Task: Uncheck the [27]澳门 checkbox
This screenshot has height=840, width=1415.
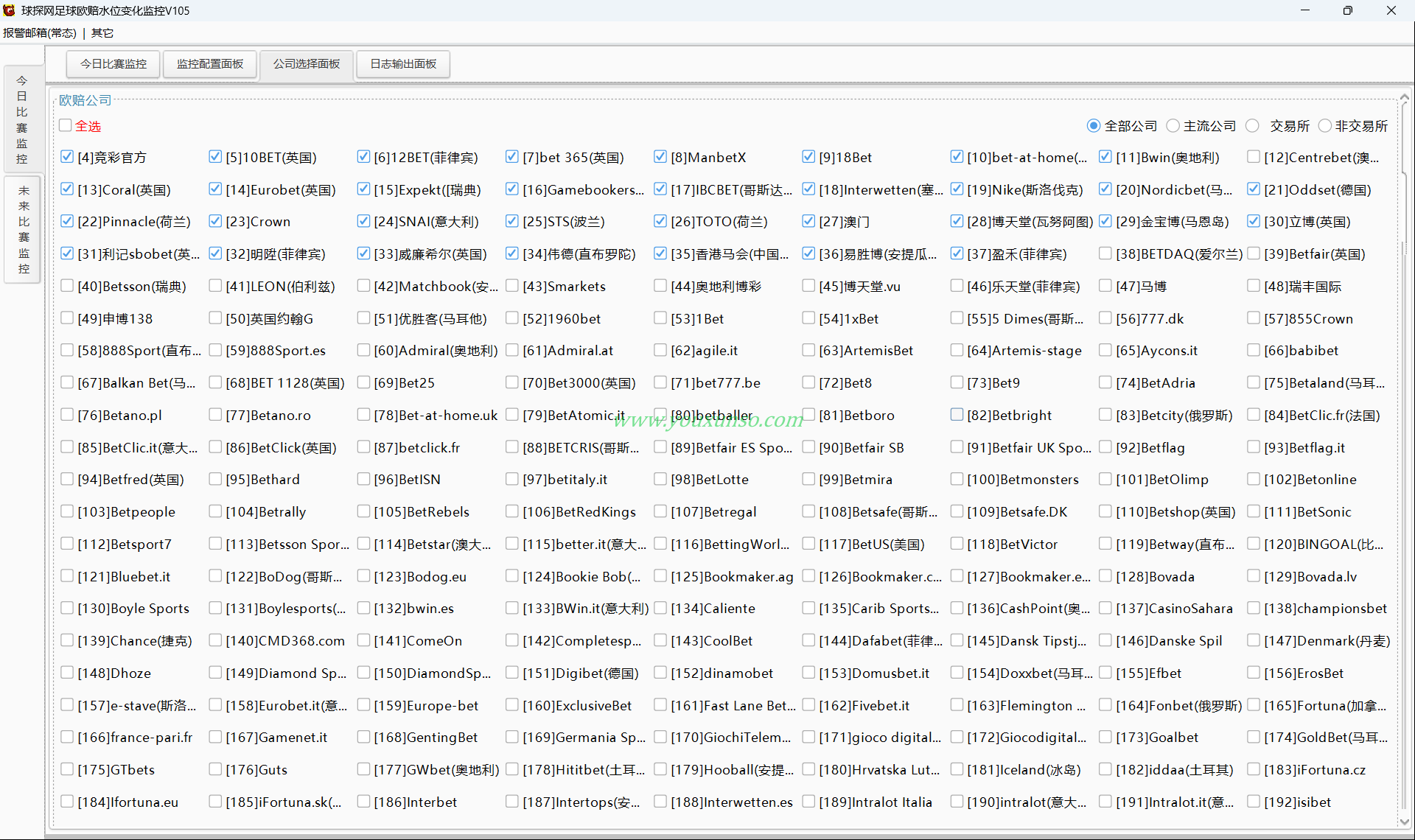Action: tap(808, 221)
